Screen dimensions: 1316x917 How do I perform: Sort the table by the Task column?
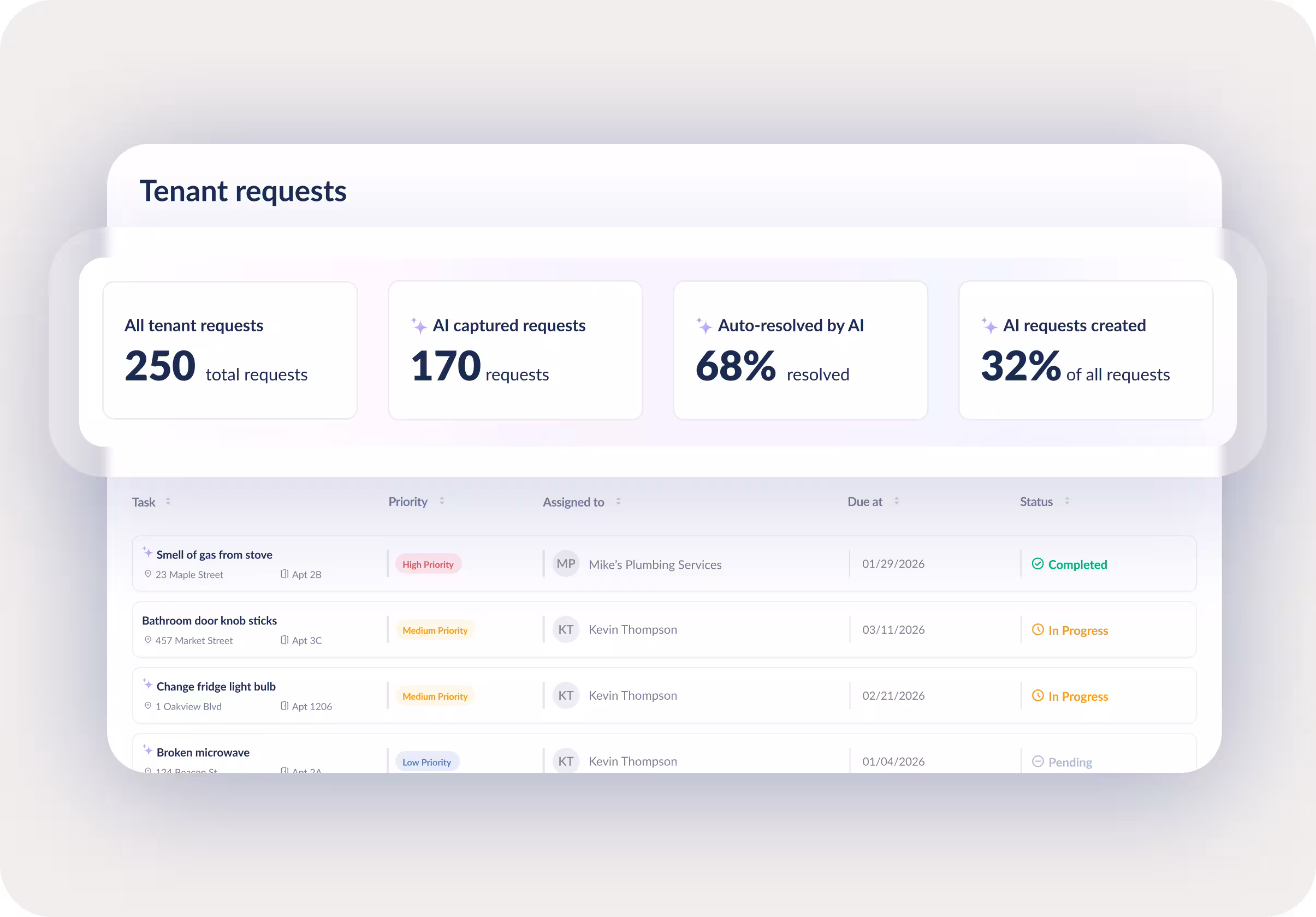click(168, 501)
